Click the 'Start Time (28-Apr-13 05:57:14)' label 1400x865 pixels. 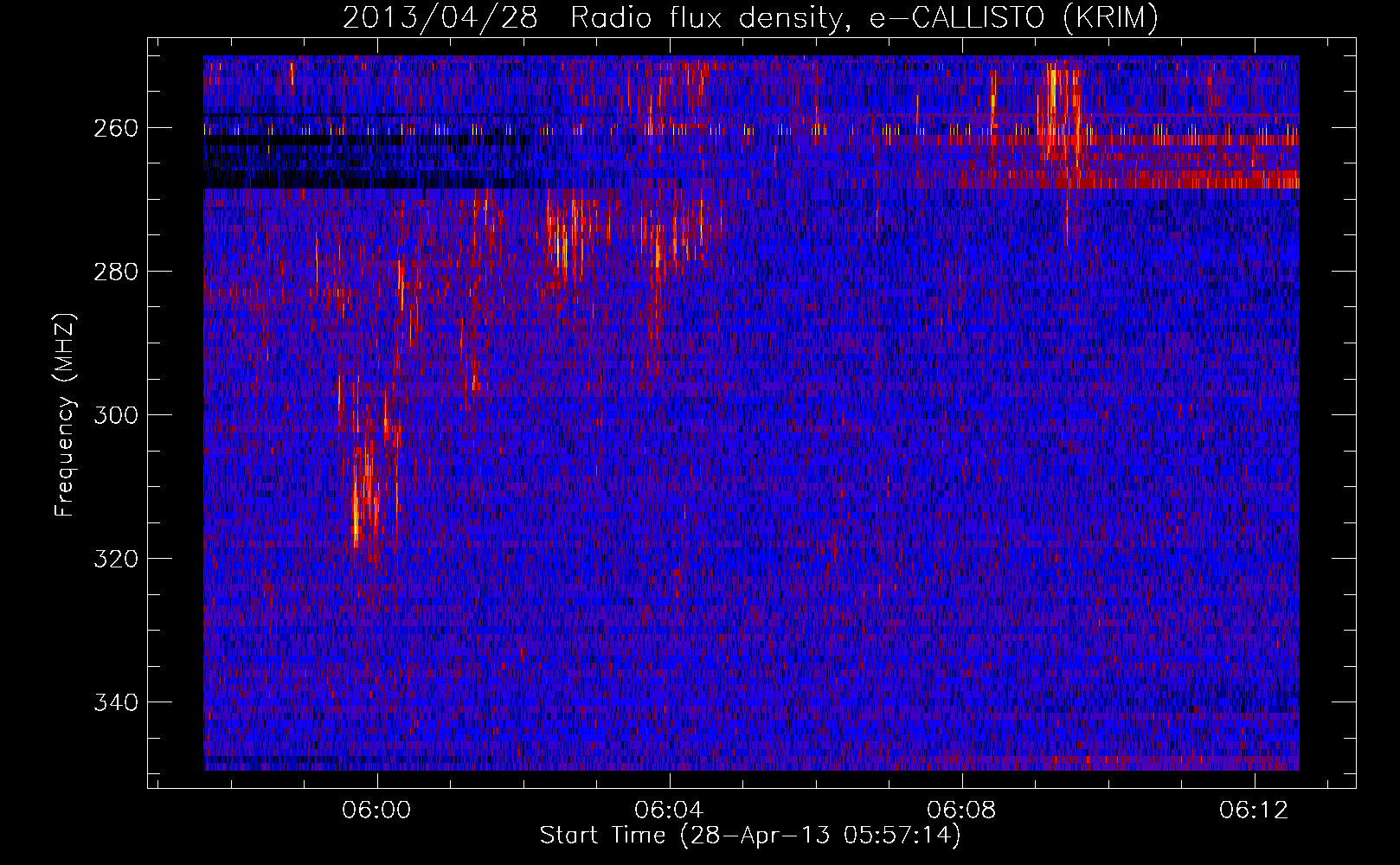(x=750, y=836)
